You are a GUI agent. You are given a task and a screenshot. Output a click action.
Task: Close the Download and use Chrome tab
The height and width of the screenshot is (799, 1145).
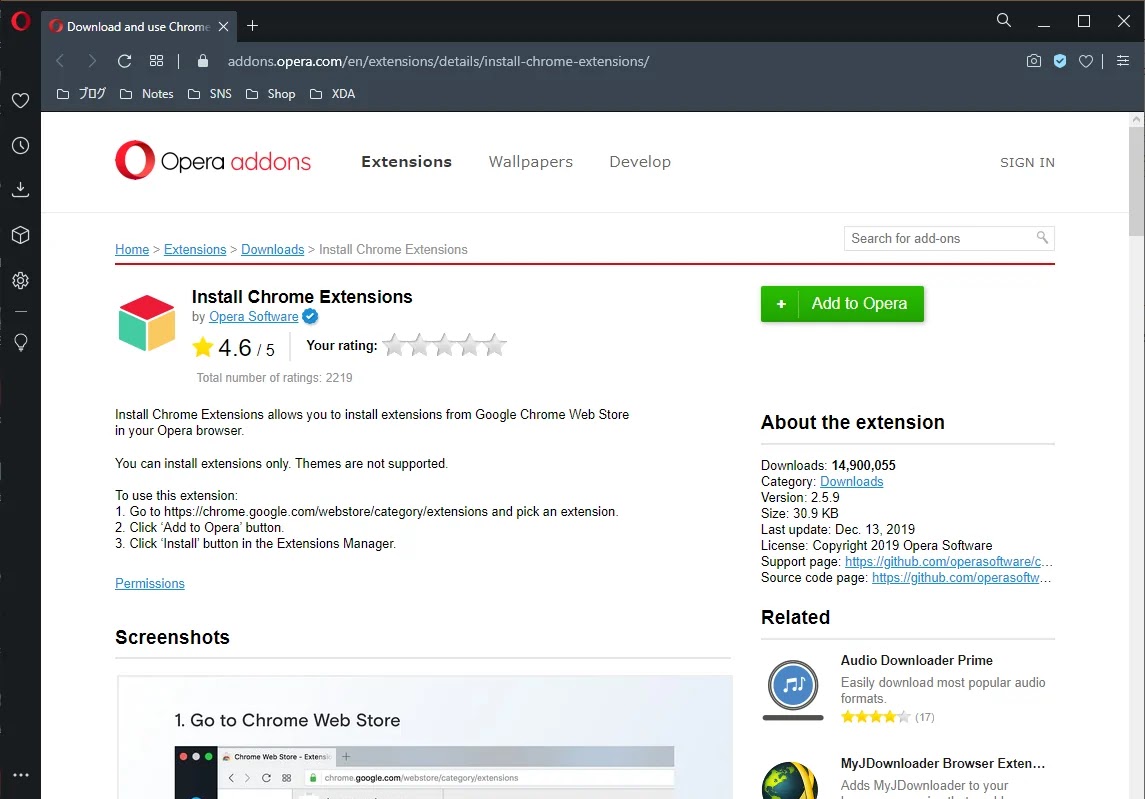tap(223, 26)
